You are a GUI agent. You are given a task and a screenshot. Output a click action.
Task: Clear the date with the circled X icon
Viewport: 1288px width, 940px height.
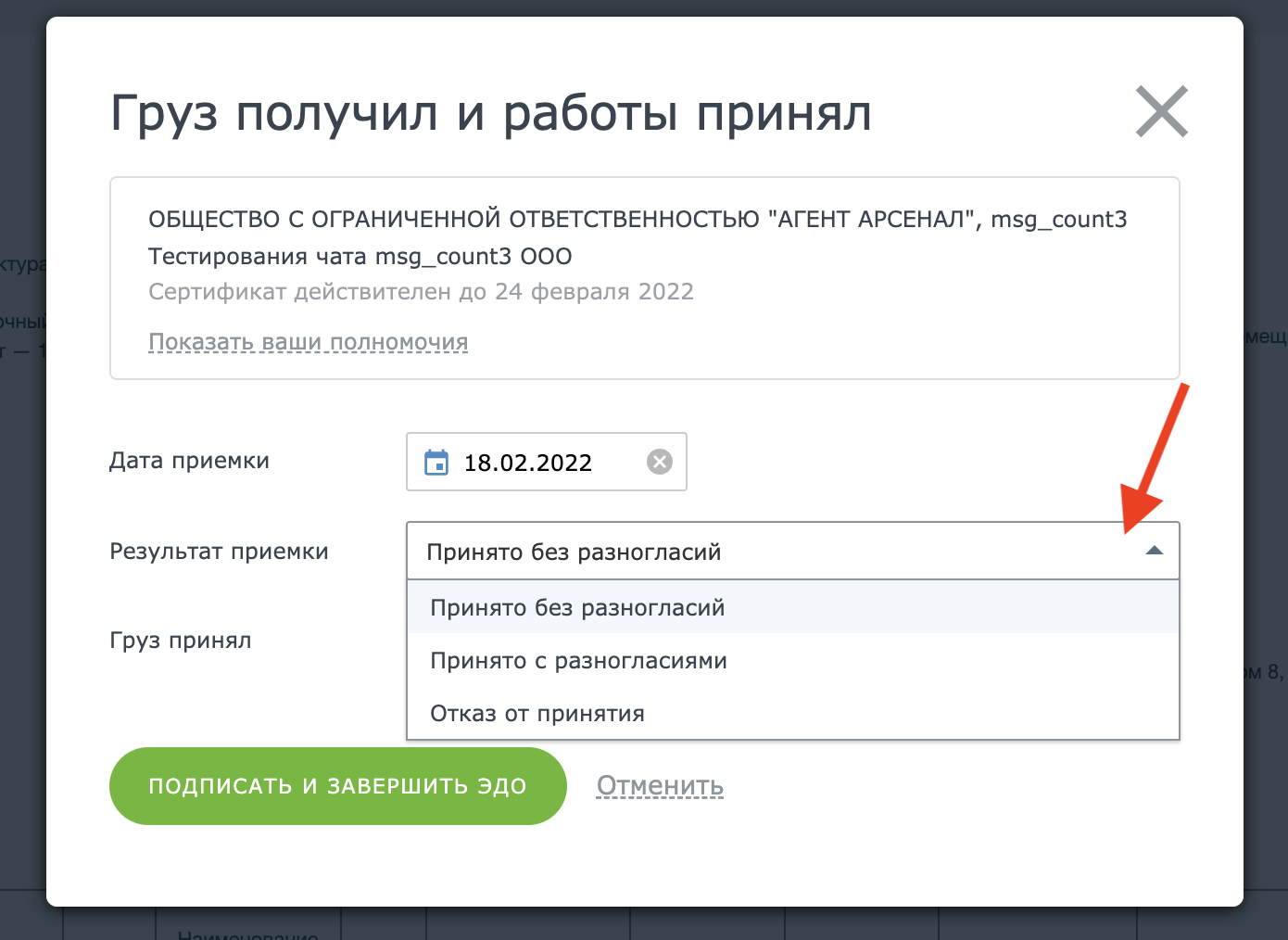click(x=660, y=462)
